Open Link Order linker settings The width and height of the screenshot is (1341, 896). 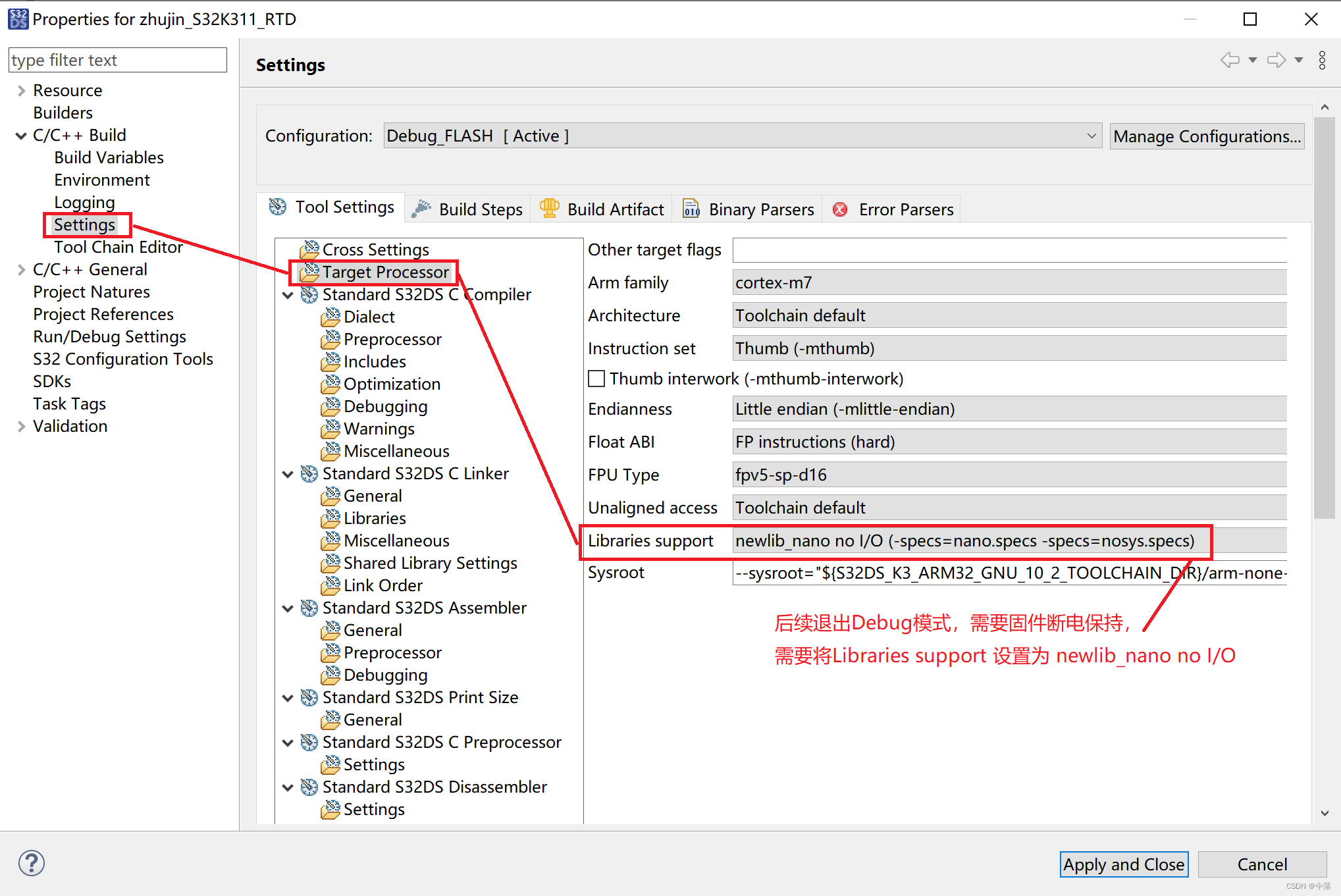[x=383, y=585]
